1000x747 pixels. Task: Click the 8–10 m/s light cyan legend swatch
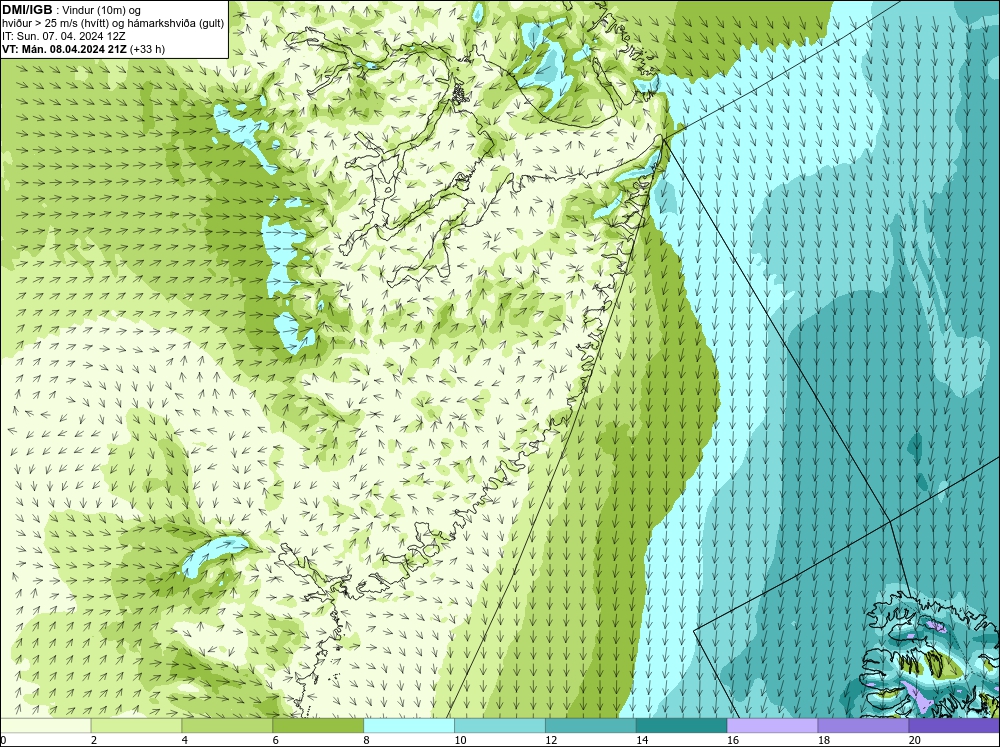tap(409, 725)
